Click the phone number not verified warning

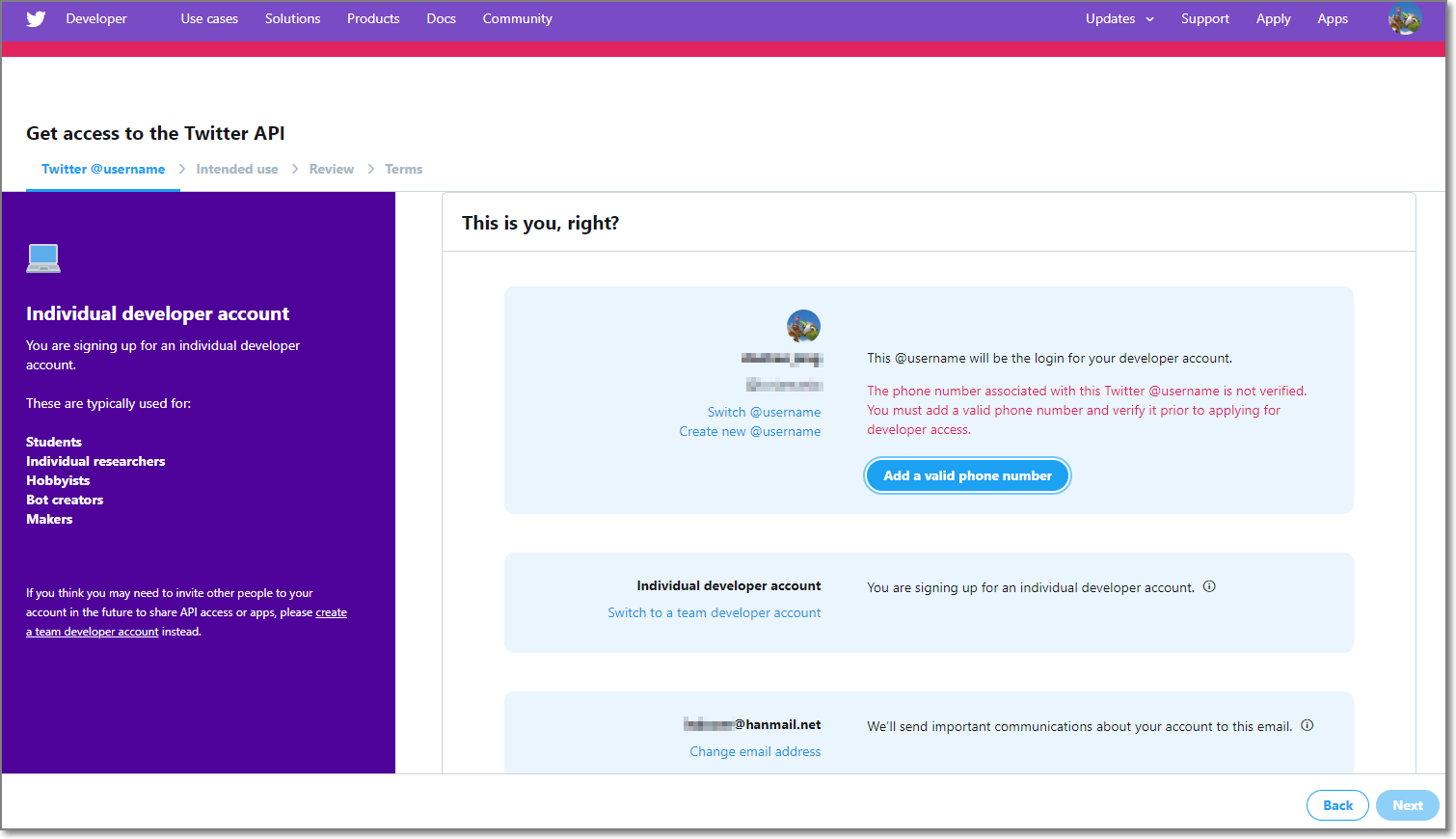click(x=1087, y=410)
